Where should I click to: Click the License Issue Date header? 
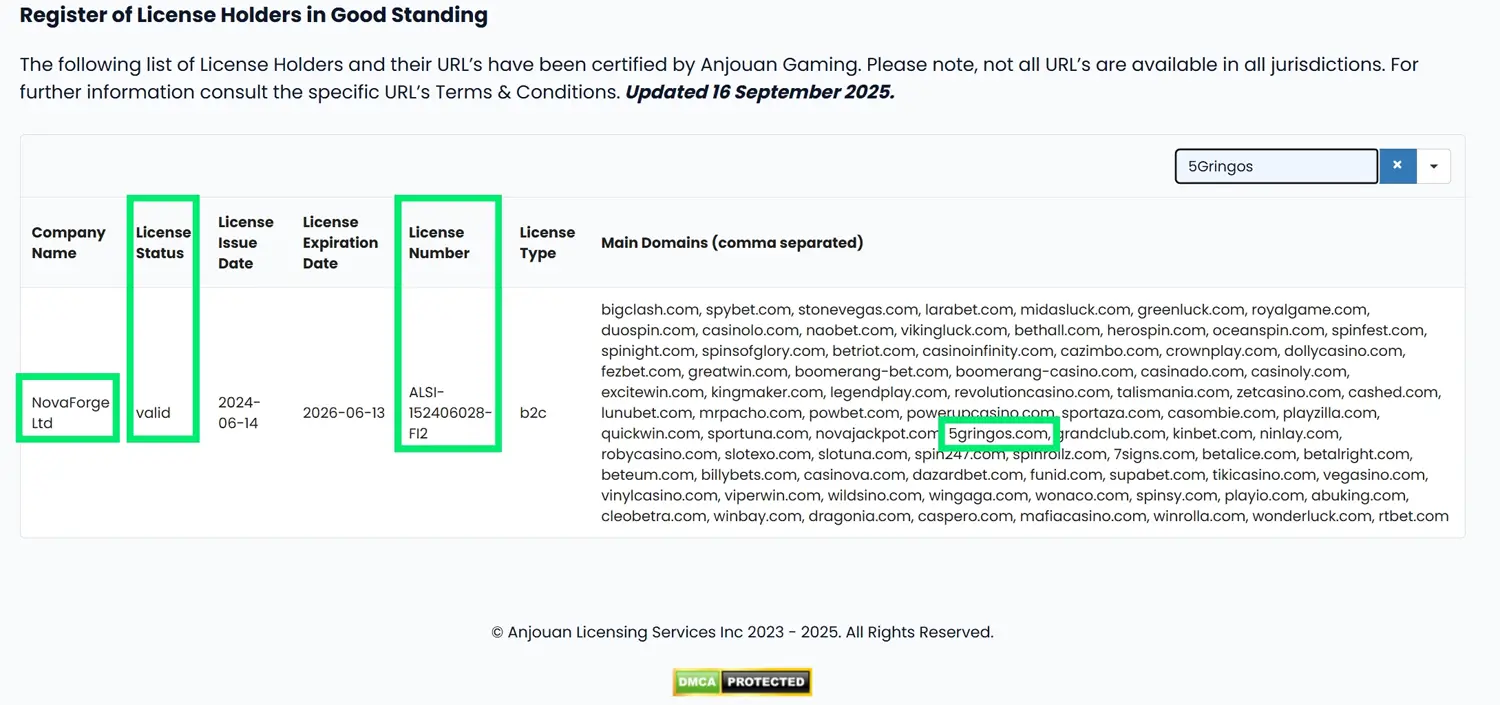point(245,242)
